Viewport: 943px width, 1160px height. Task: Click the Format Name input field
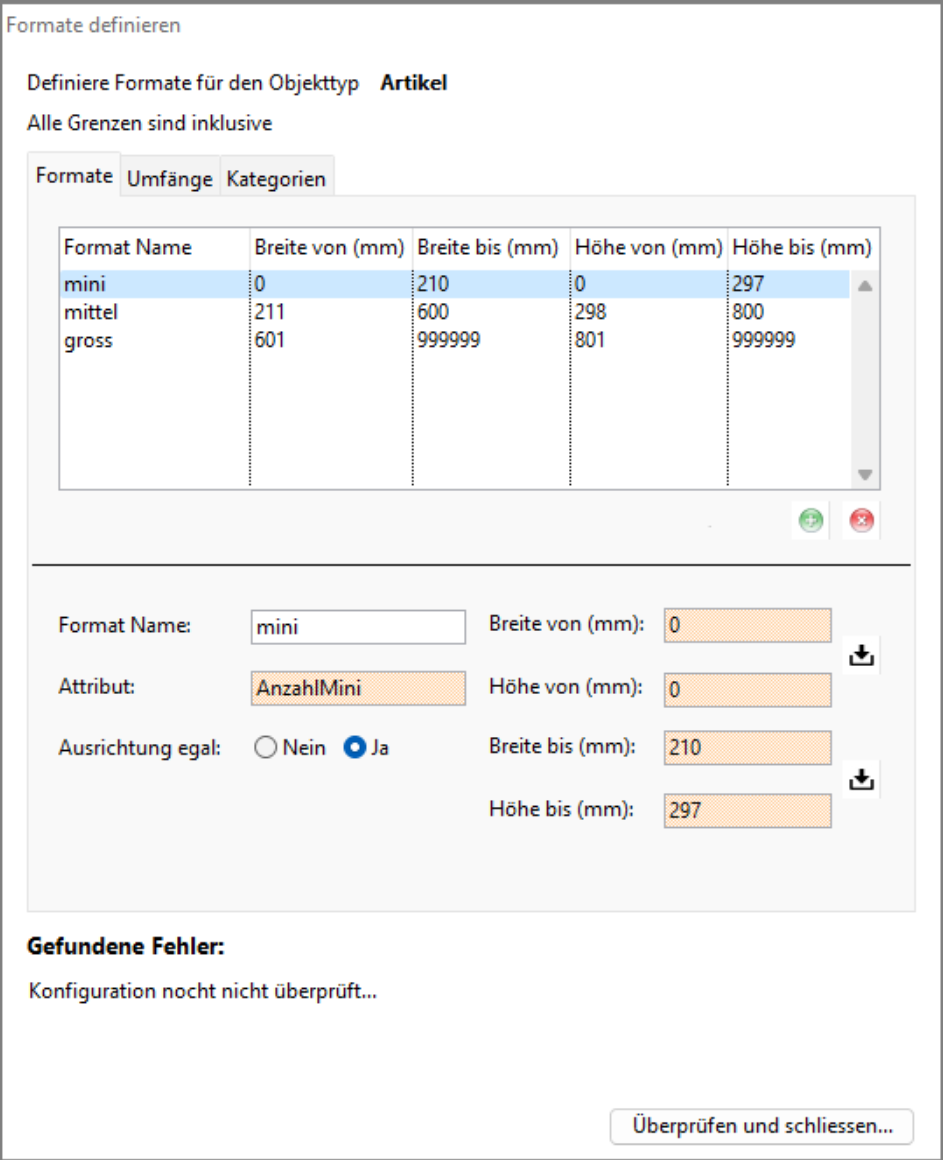tap(358, 627)
